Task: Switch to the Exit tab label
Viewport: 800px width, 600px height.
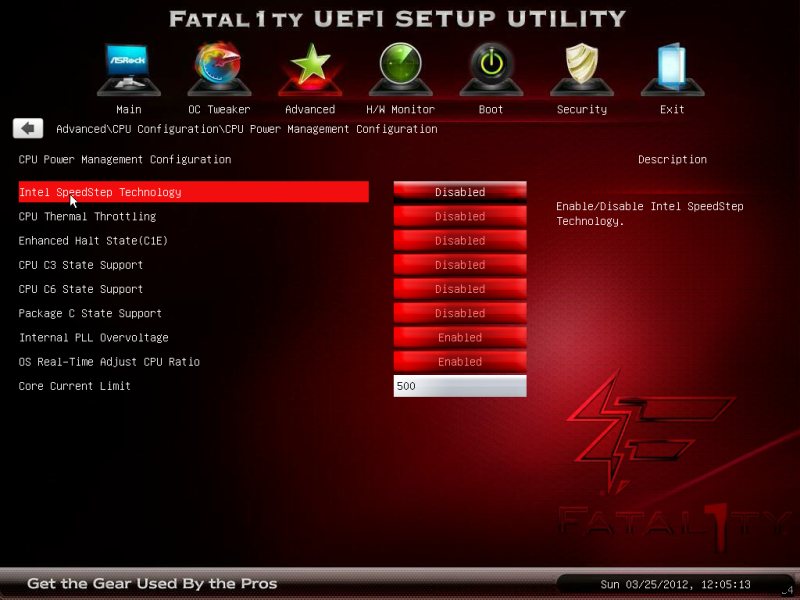Action: click(672, 109)
